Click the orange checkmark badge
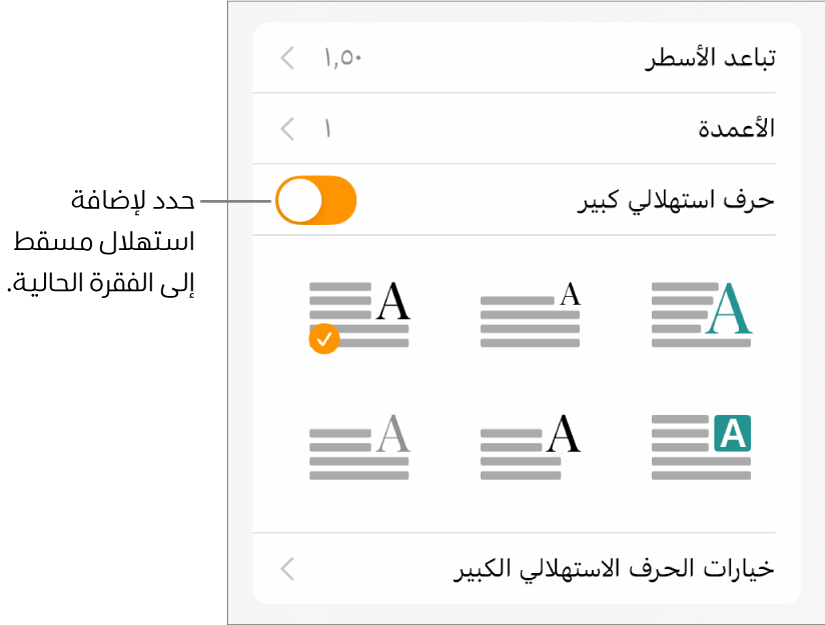 323,340
